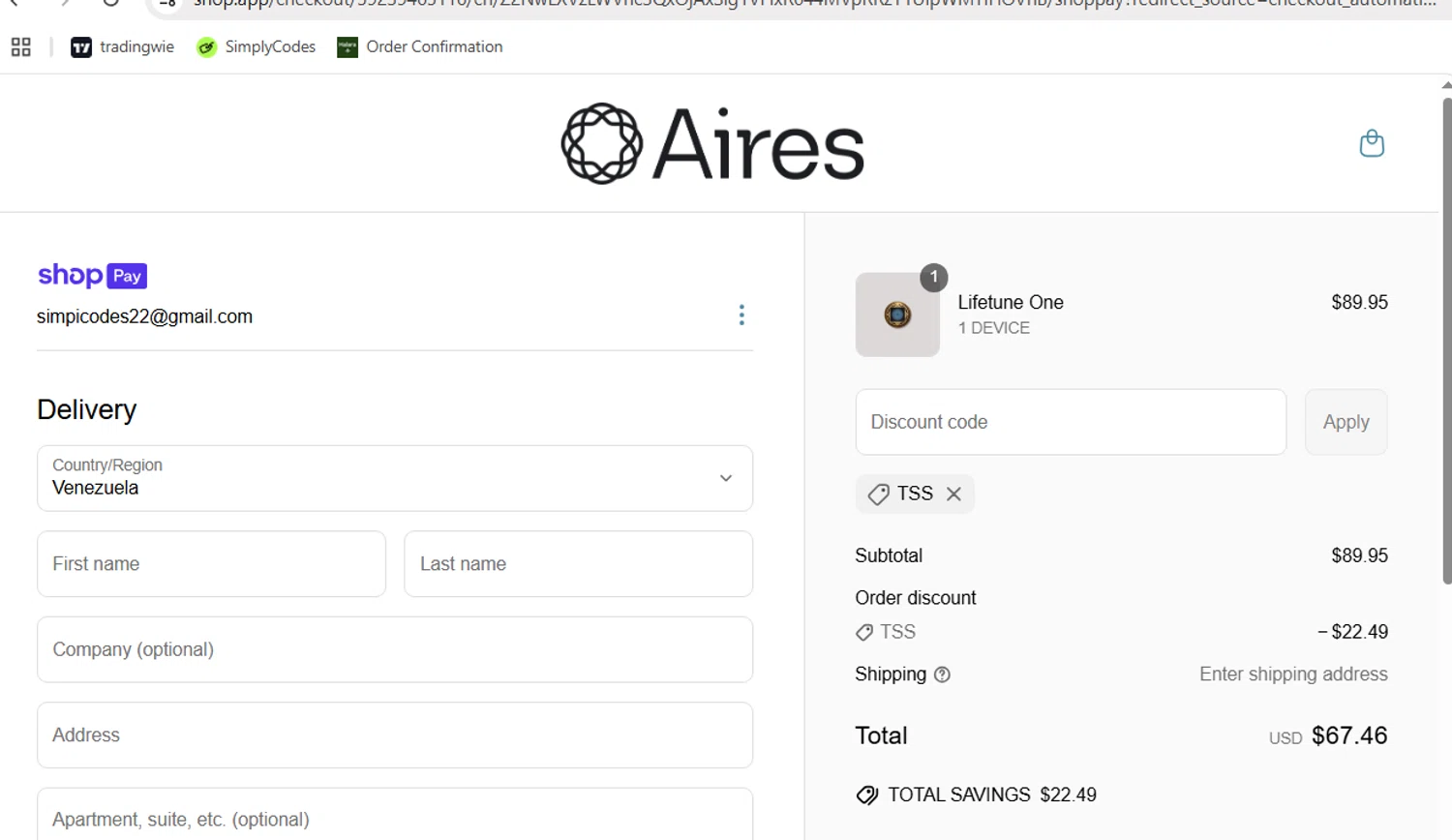Viewport: 1452px width, 840px height.
Task: Click the TOTAL SAVINGS $22.49 text
Action: point(992,795)
